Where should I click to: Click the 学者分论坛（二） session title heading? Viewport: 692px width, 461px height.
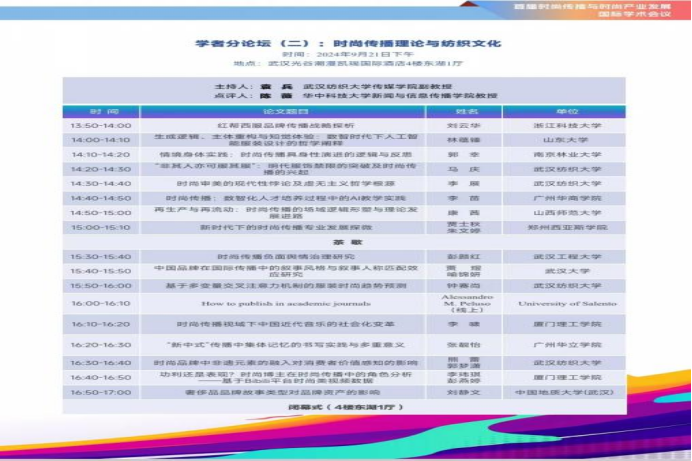(346, 44)
